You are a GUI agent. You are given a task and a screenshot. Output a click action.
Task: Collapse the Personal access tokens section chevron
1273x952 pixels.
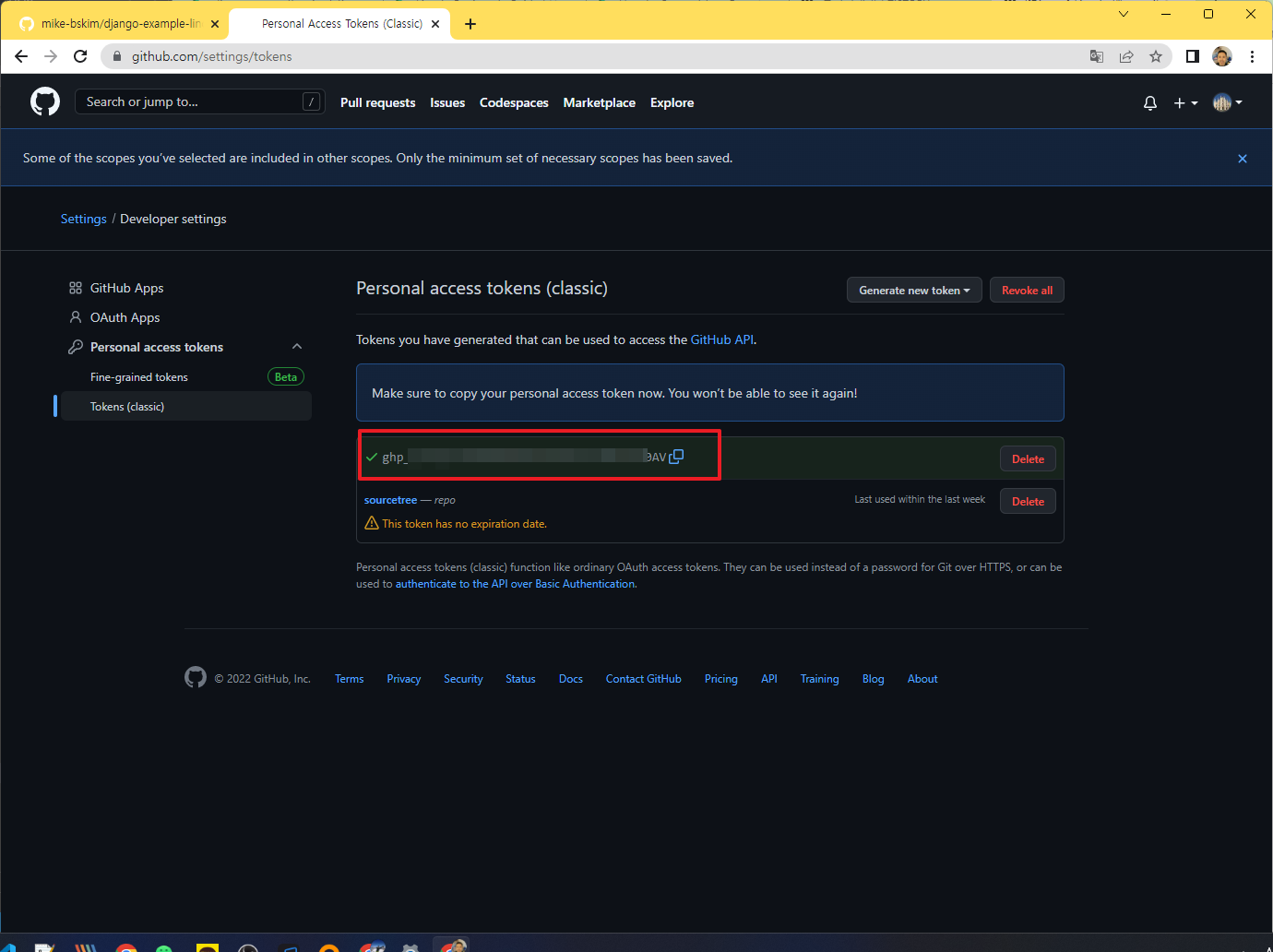297,347
